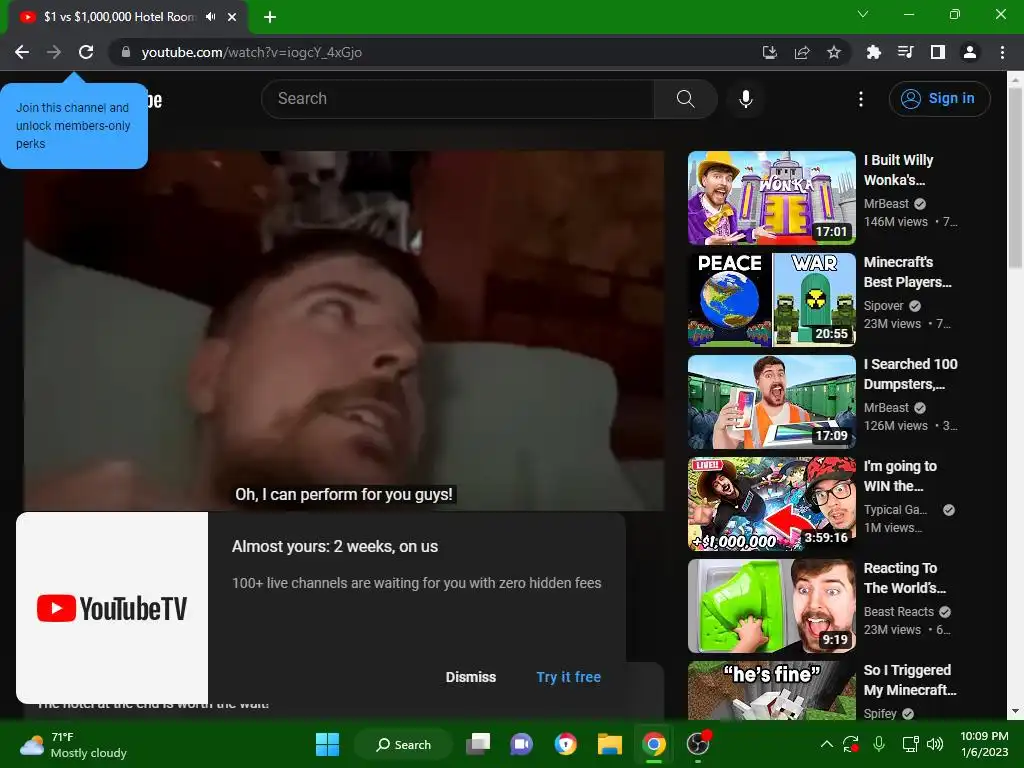Open a new browser tab
Viewport: 1024px width, 768px height.
coord(270,17)
